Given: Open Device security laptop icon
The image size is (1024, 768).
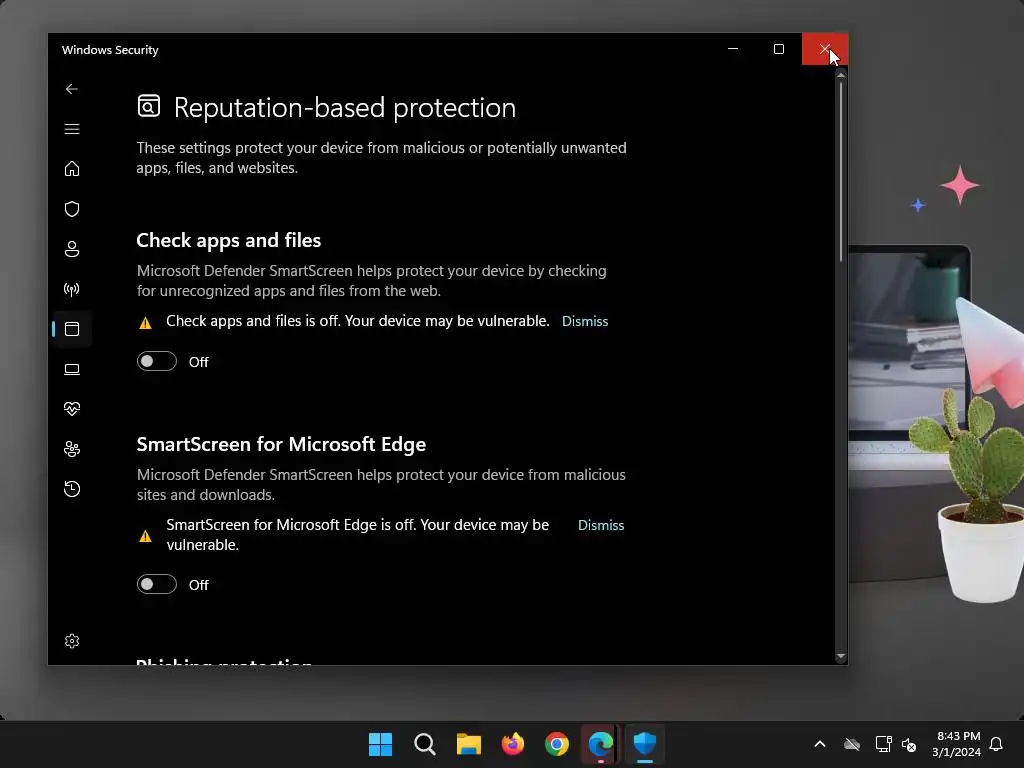Looking at the screenshot, I should pyautogui.click(x=72, y=370).
